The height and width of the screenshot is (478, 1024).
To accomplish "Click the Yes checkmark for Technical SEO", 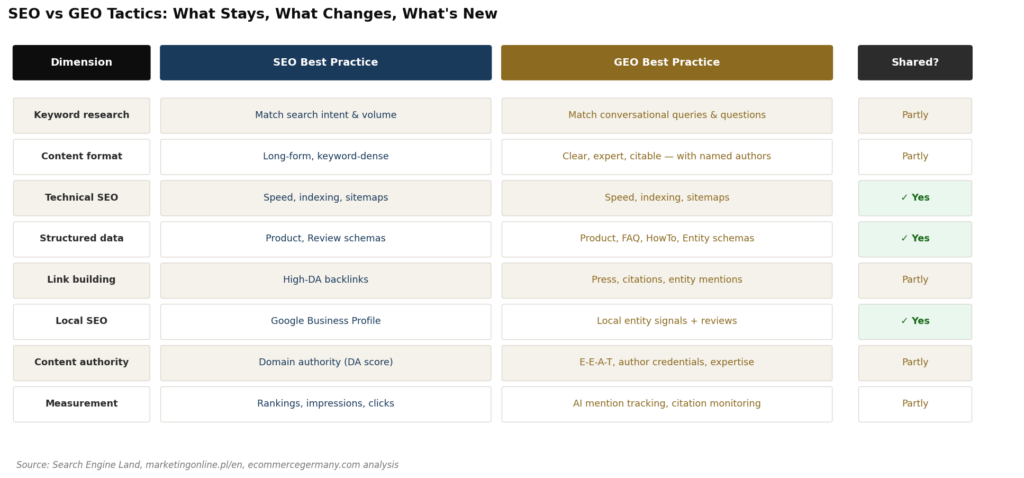I will [914, 198].
